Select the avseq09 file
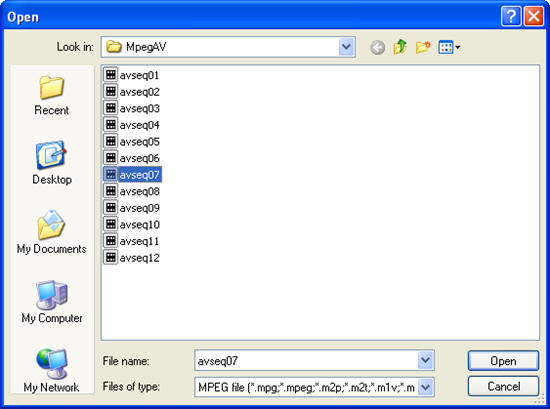 pyautogui.click(x=132, y=208)
